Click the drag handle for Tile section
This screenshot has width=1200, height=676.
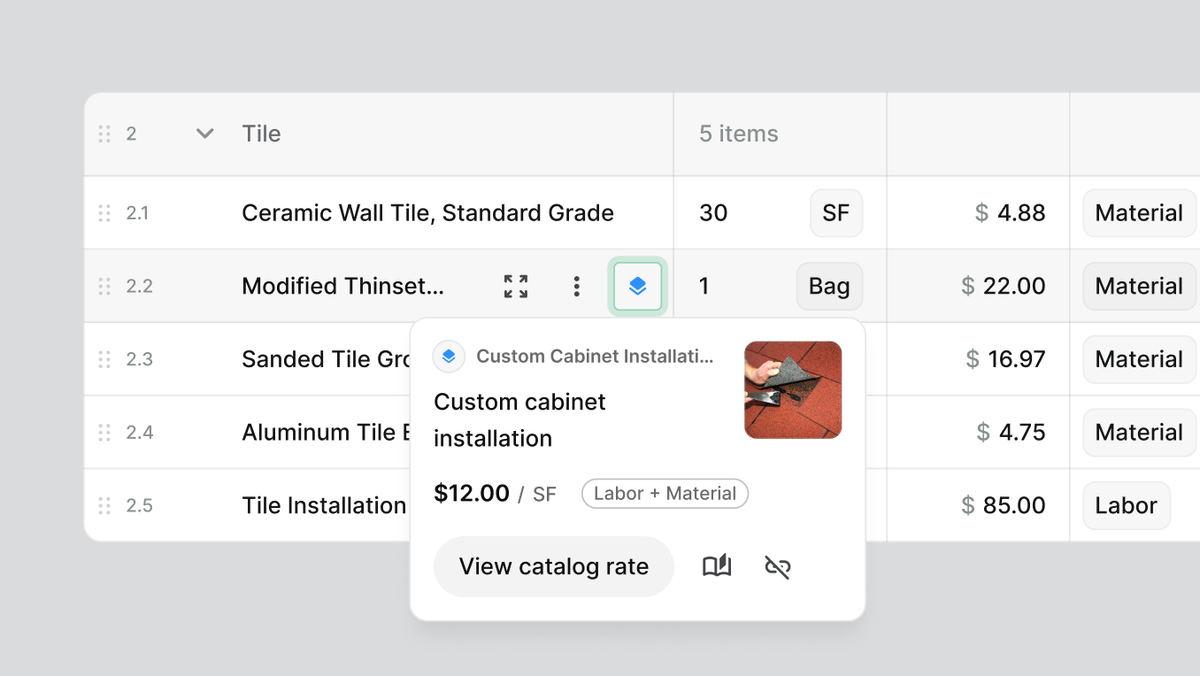pyautogui.click(x=104, y=134)
